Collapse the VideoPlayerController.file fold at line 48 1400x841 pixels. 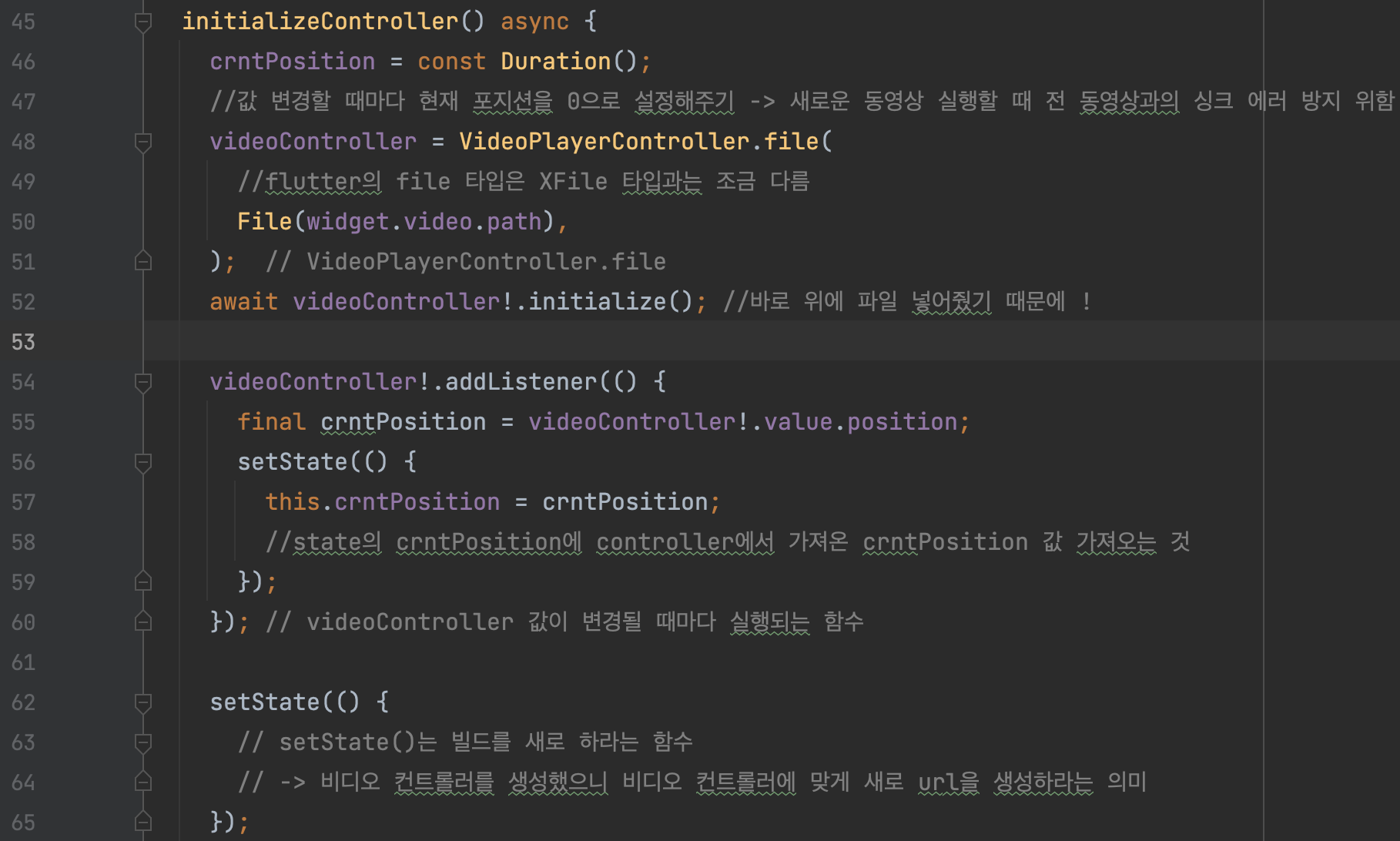143,142
